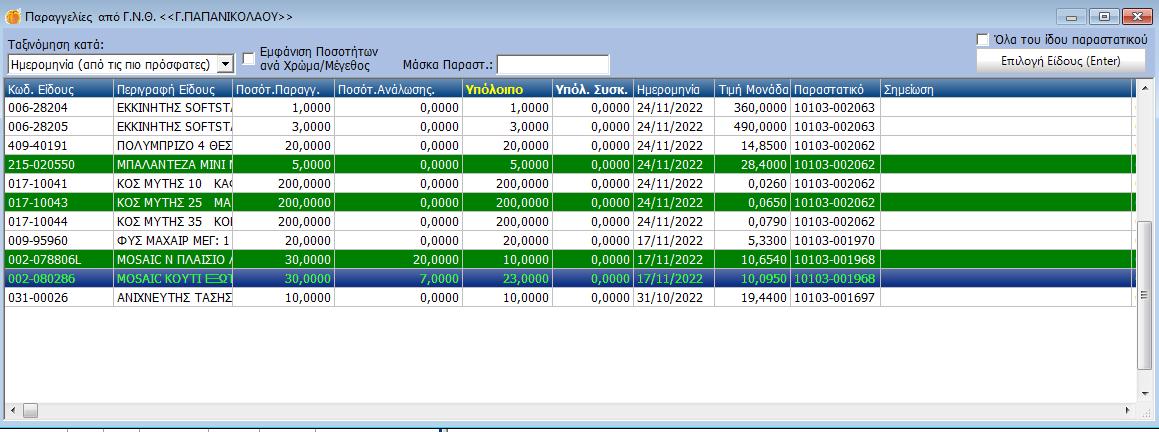Click unit price 28,4000
The image size is (1159, 432).
tap(764, 164)
